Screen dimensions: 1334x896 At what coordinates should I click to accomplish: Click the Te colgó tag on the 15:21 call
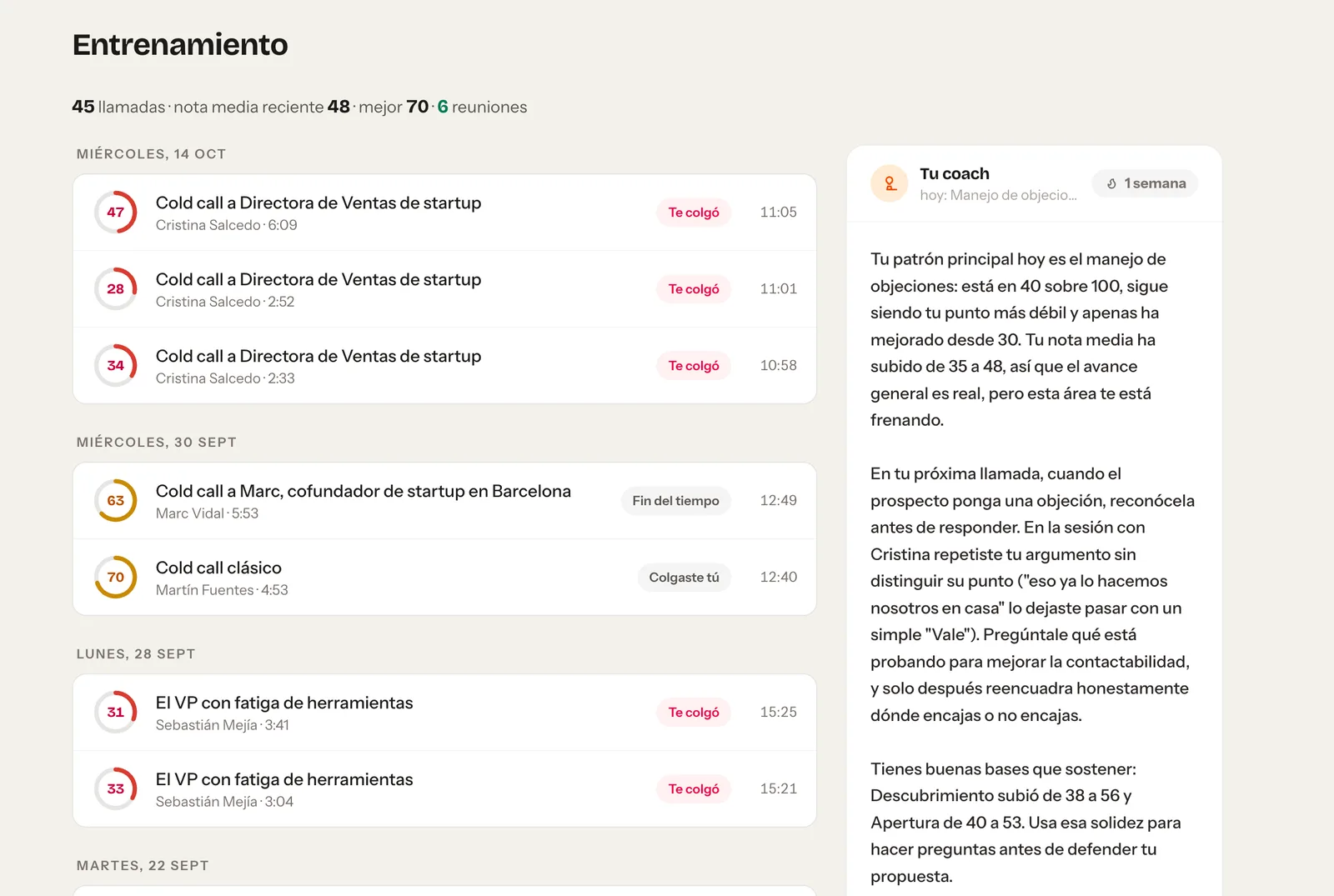click(694, 789)
